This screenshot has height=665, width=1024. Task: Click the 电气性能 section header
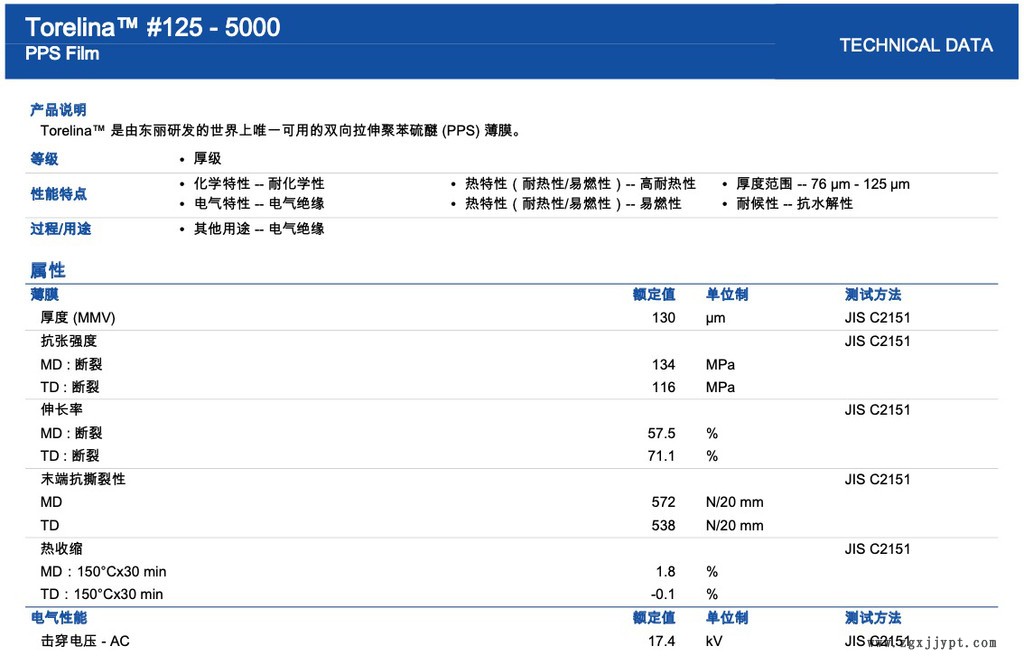point(59,618)
